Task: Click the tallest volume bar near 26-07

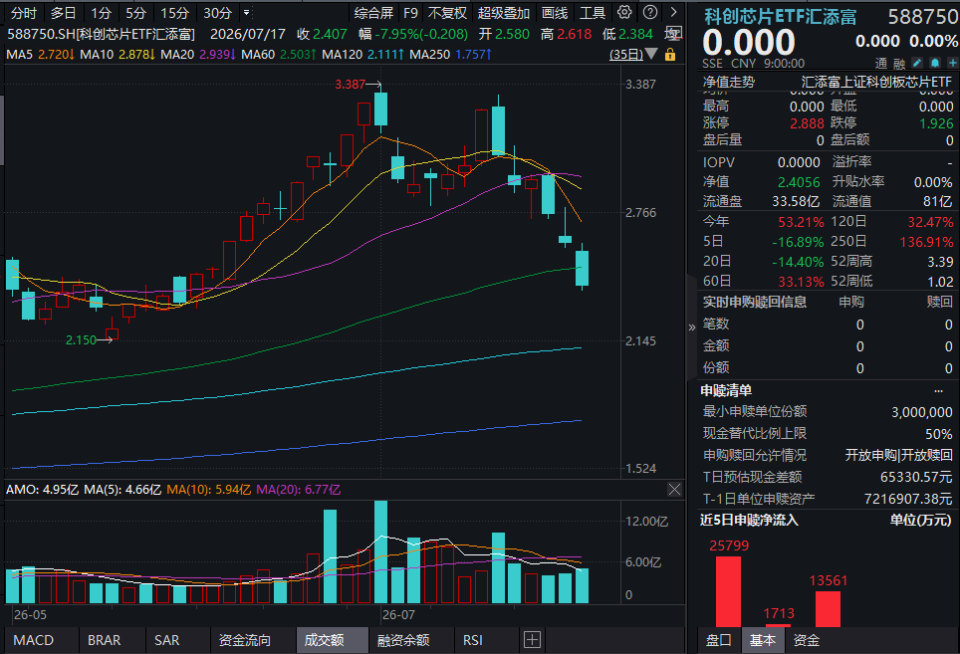Action: point(380,552)
